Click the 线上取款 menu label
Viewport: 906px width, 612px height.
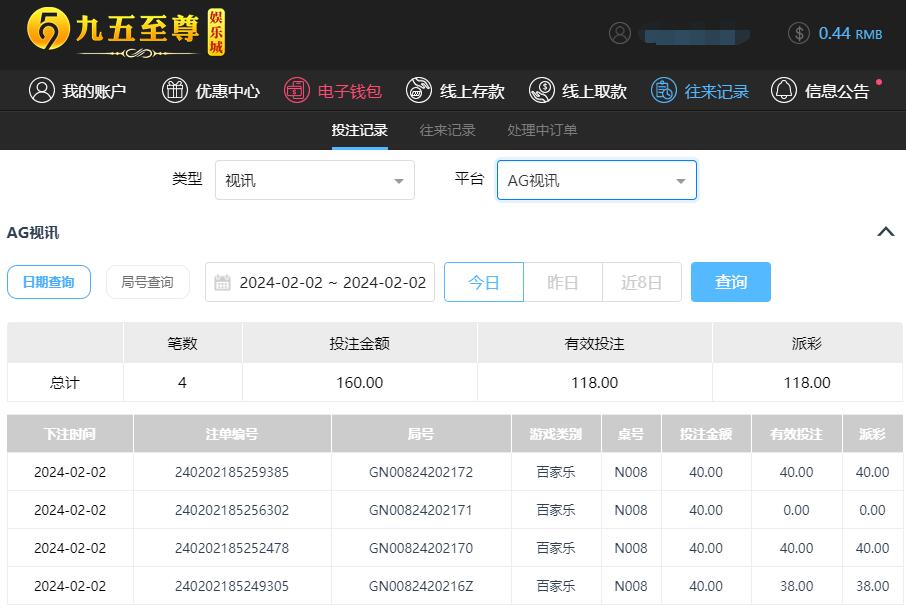pos(595,91)
